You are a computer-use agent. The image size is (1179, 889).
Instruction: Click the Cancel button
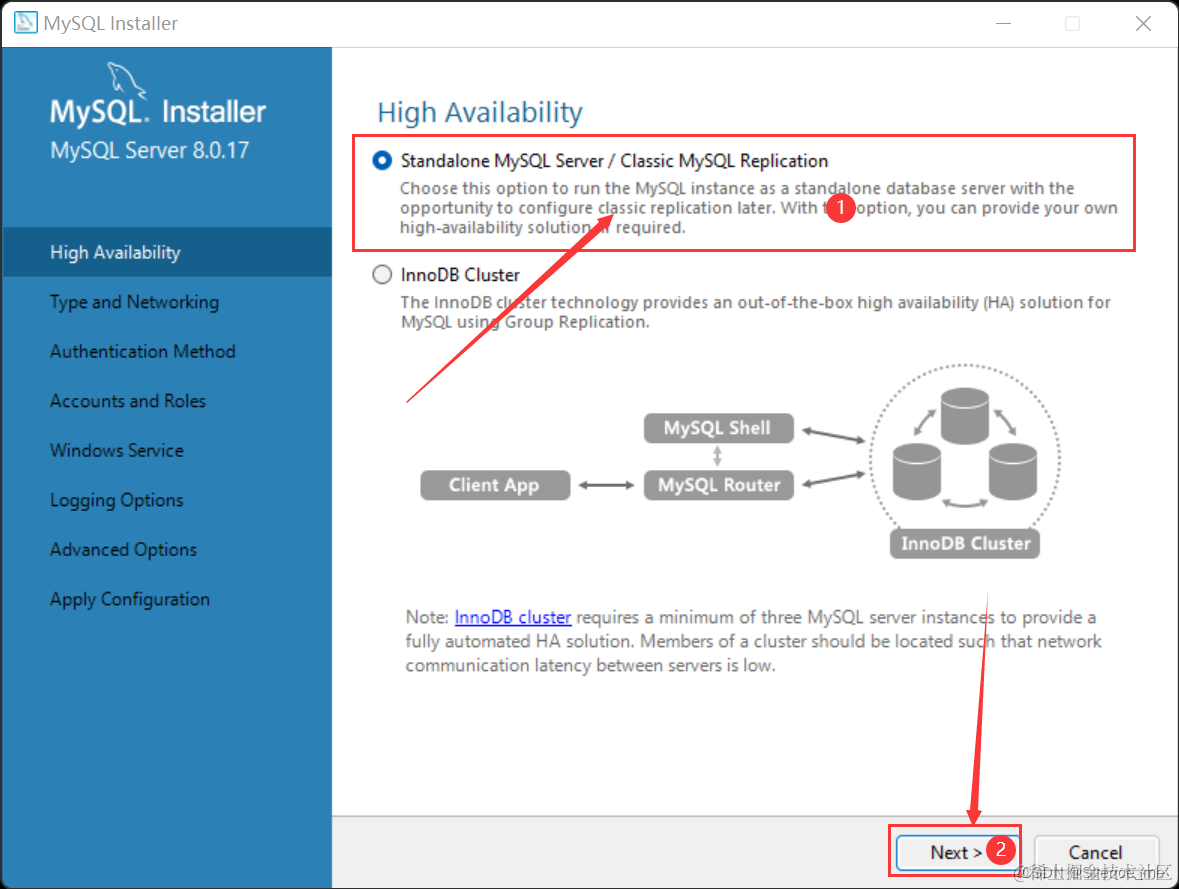(x=1095, y=852)
